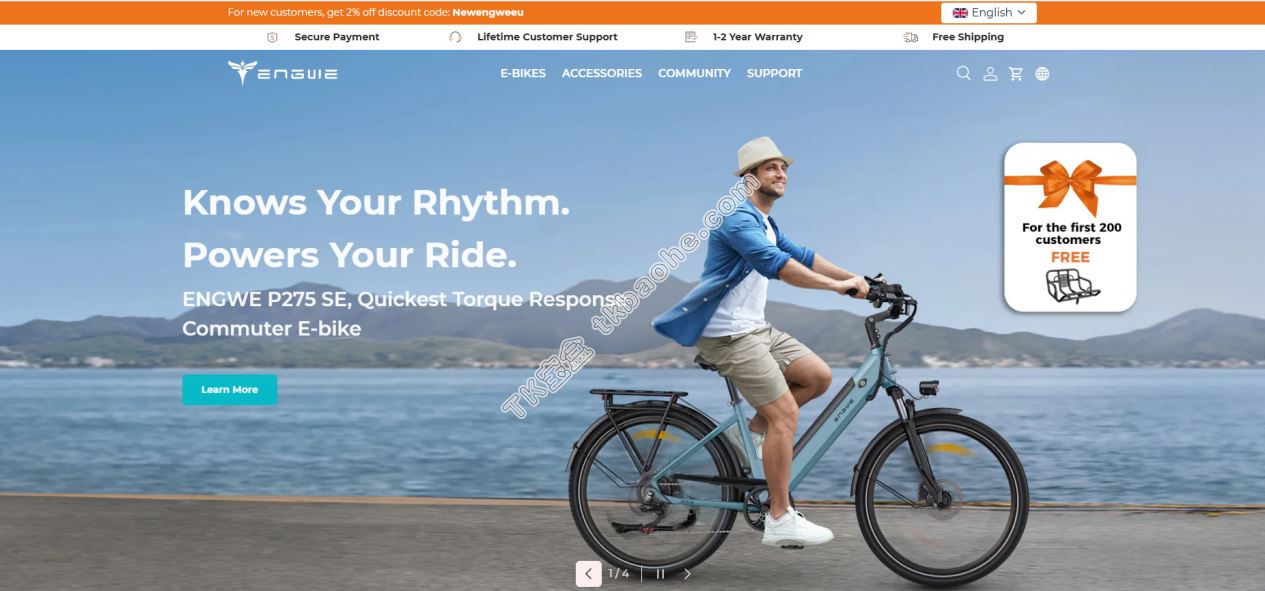
Task: Click the Secure Payment shield icon
Action: (x=273, y=37)
